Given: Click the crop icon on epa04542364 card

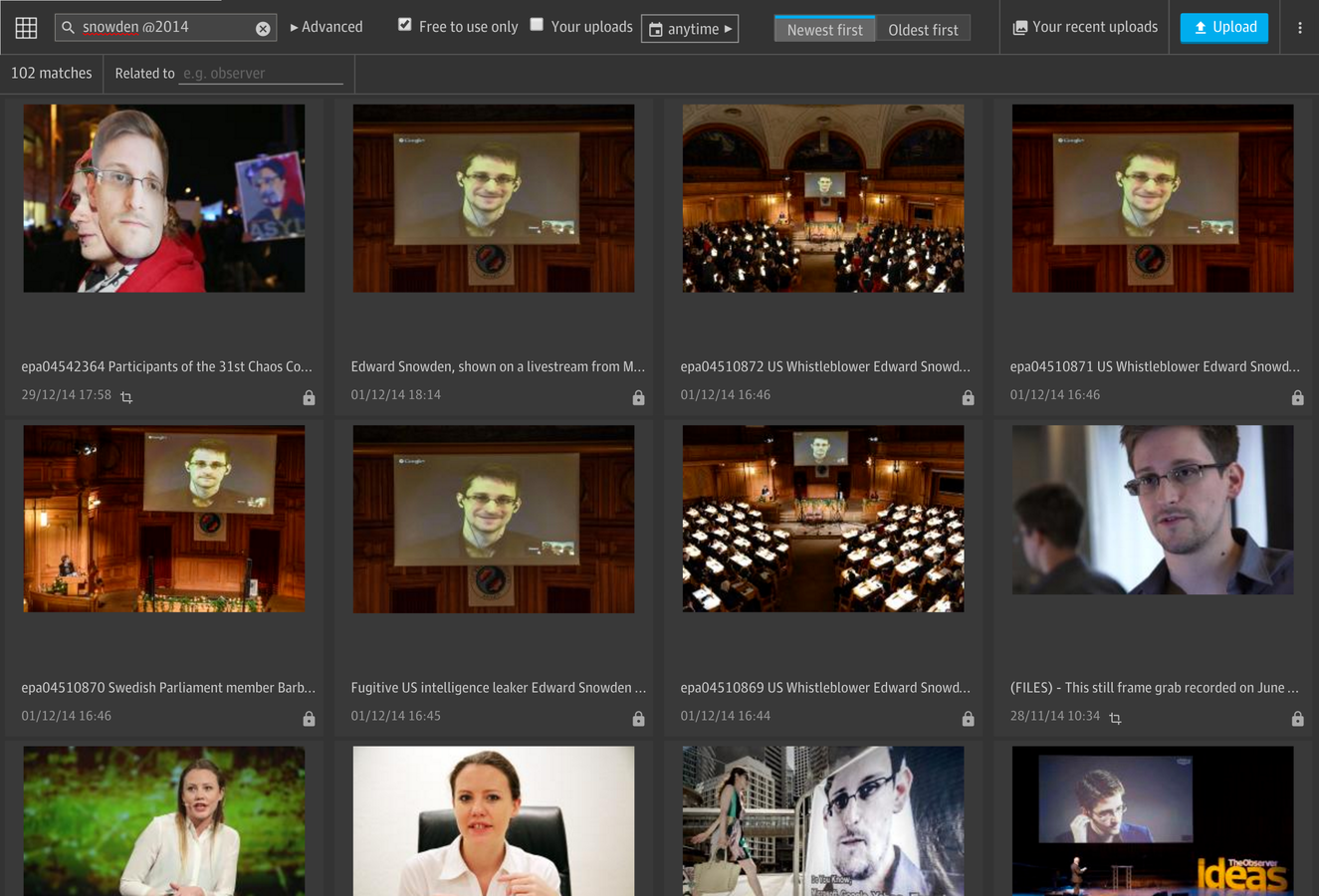Looking at the screenshot, I should pos(126,397).
